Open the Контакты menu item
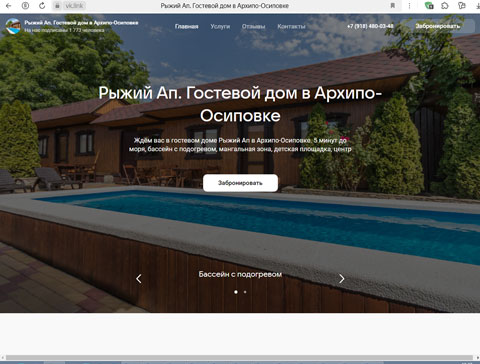Screen dimensions: 480x364 (x=291, y=26)
